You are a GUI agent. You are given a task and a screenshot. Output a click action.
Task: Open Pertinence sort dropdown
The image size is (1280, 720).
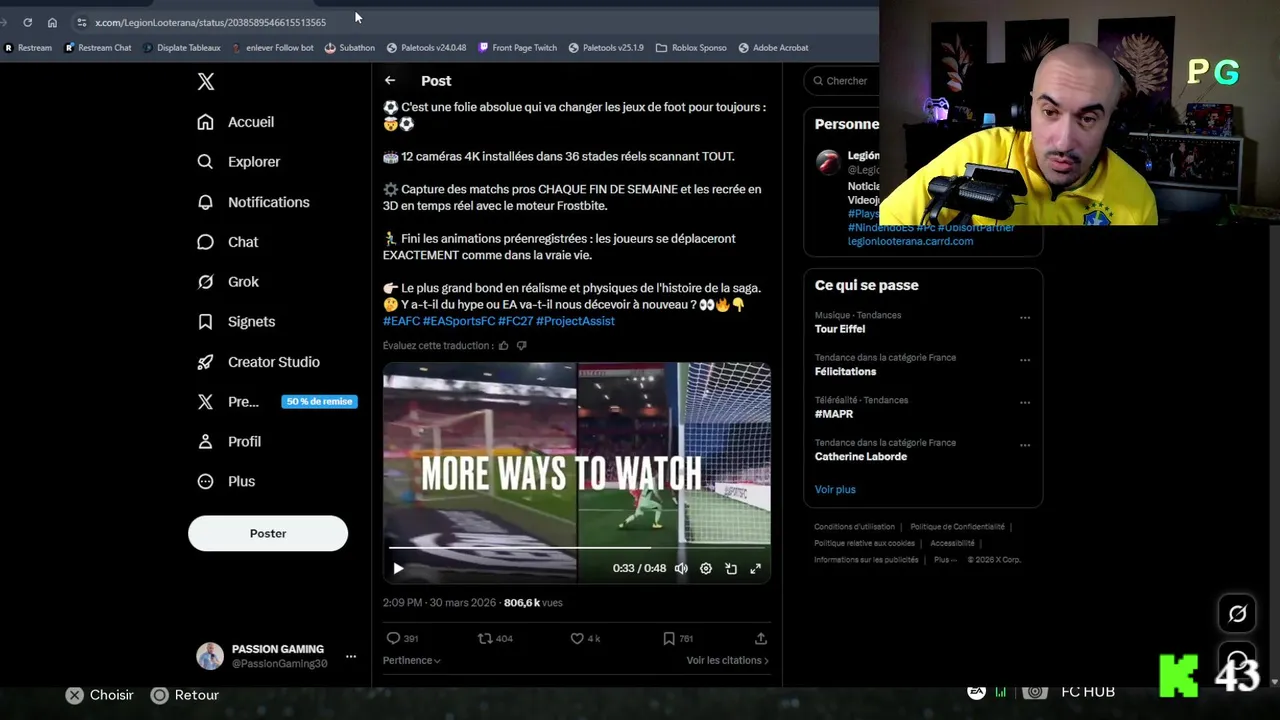point(411,660)
